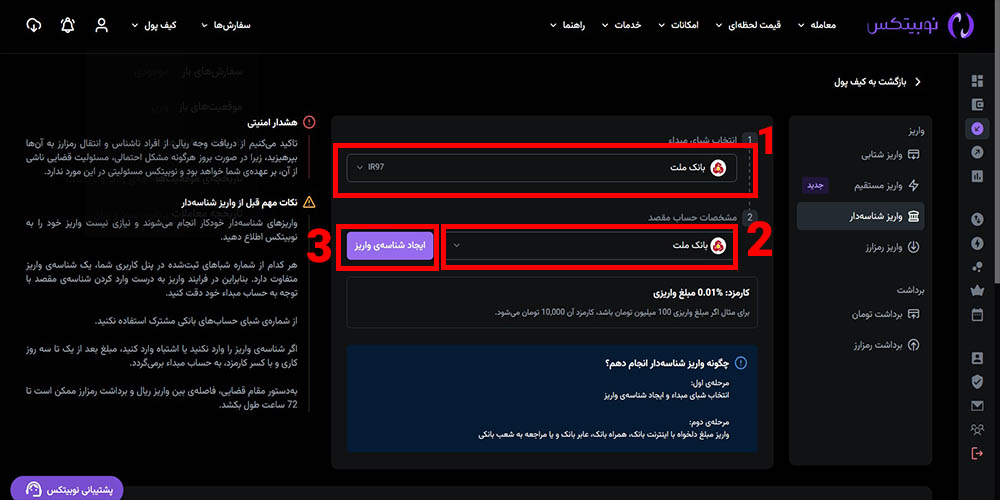This screenshot has width=1000, height=500.
Task: Click the yellow triangle نکات مهم icon
Action: 309,203
